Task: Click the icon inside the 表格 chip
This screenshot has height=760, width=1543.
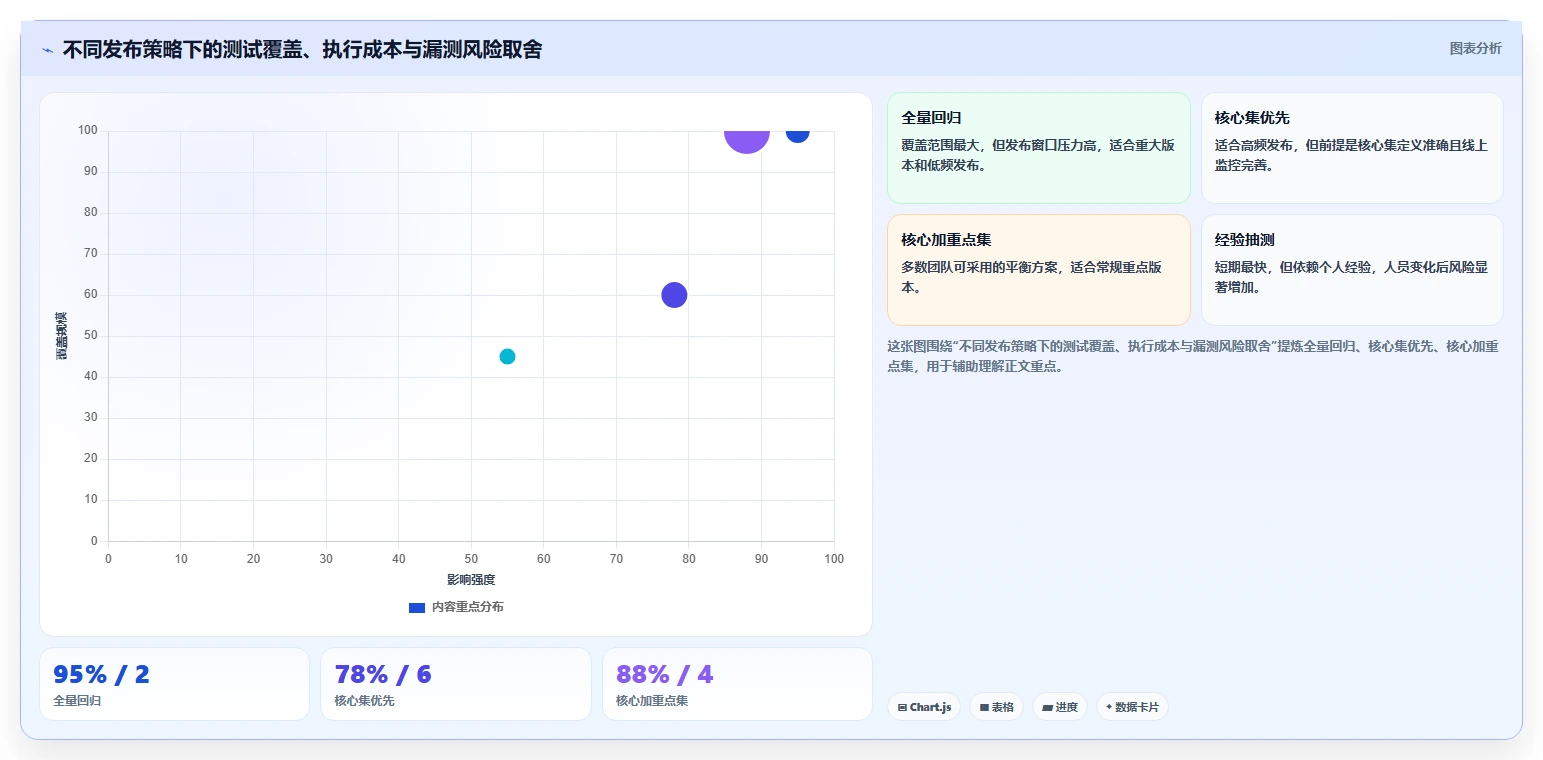Action: [x=984, y=707]
